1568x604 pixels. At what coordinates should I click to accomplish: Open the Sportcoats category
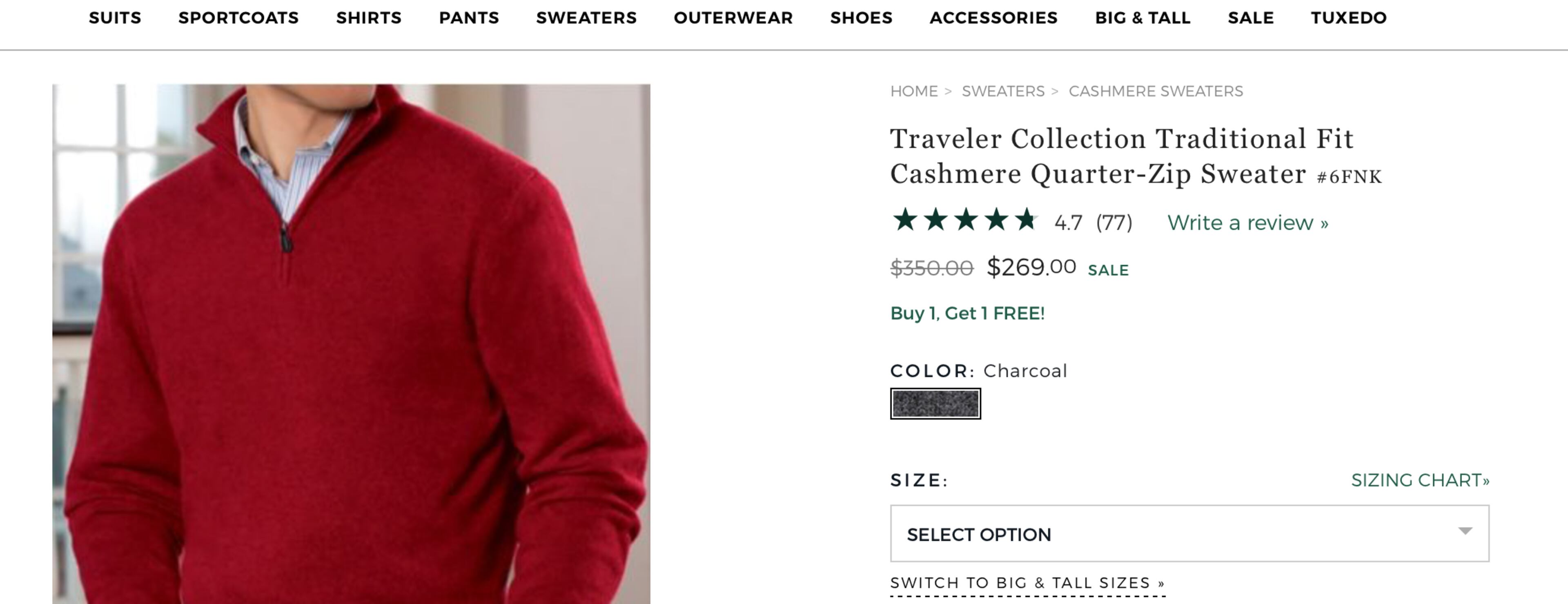coord(238,18)
